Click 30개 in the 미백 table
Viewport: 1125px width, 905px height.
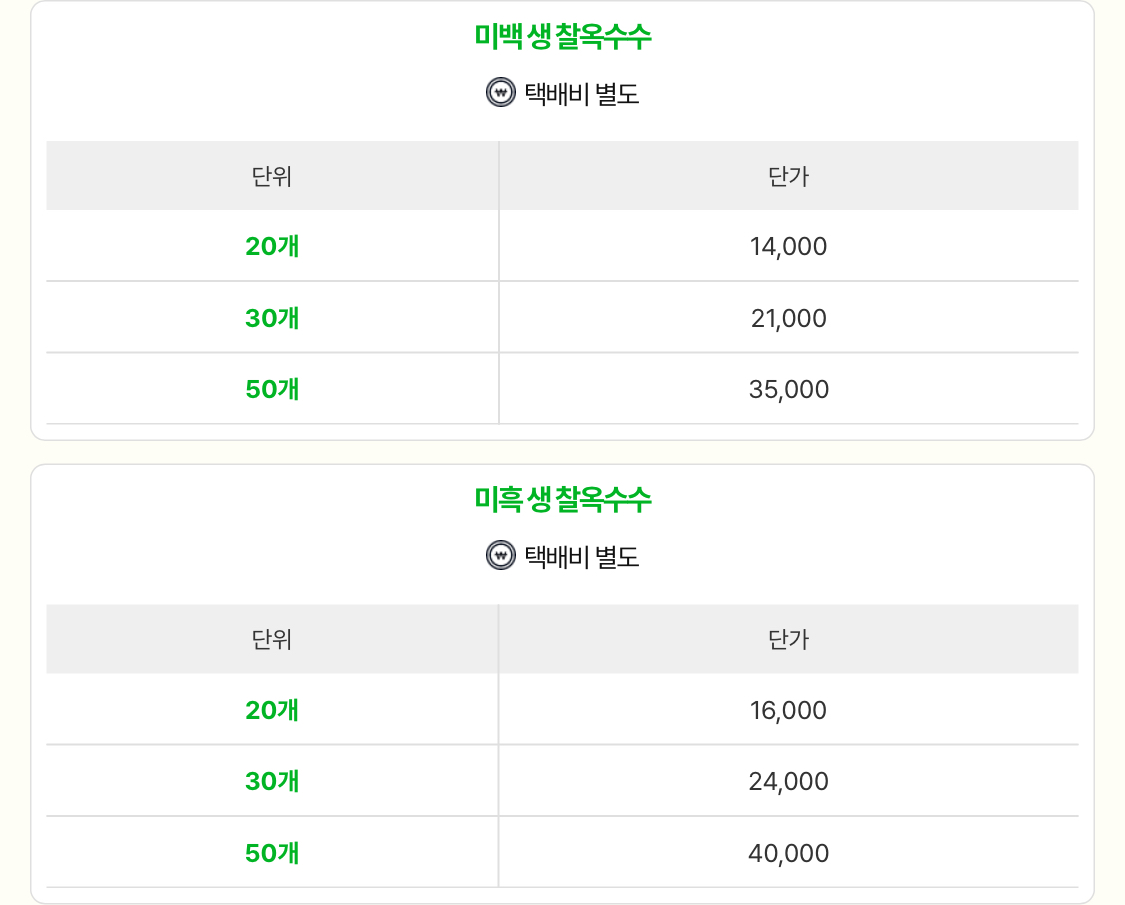[x=272, y=318]
